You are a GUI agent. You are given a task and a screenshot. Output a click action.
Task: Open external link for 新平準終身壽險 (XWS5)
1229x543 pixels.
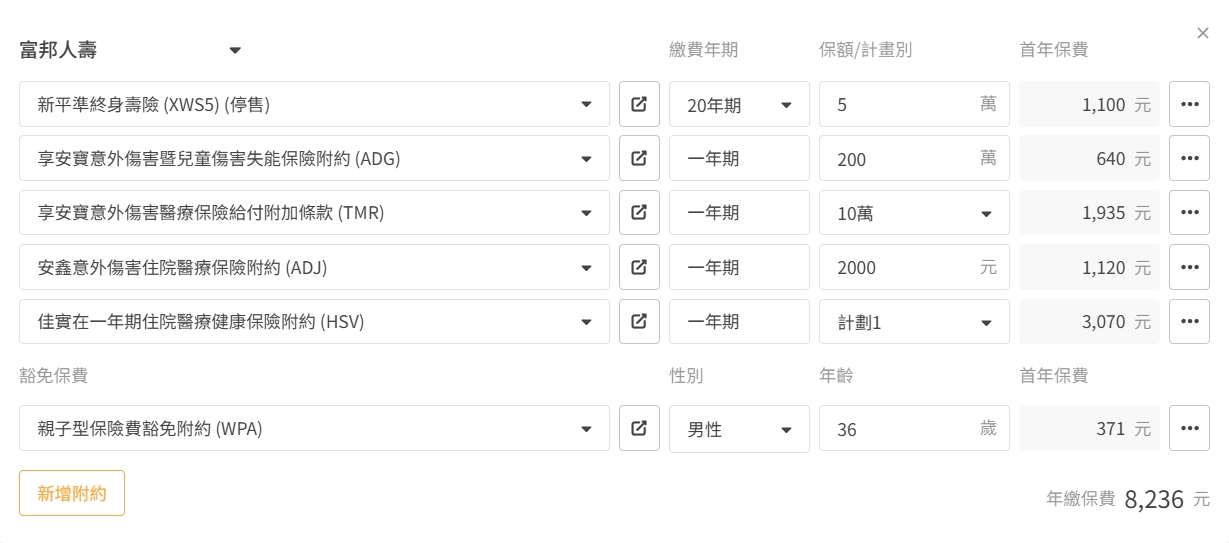click(639, 104)
